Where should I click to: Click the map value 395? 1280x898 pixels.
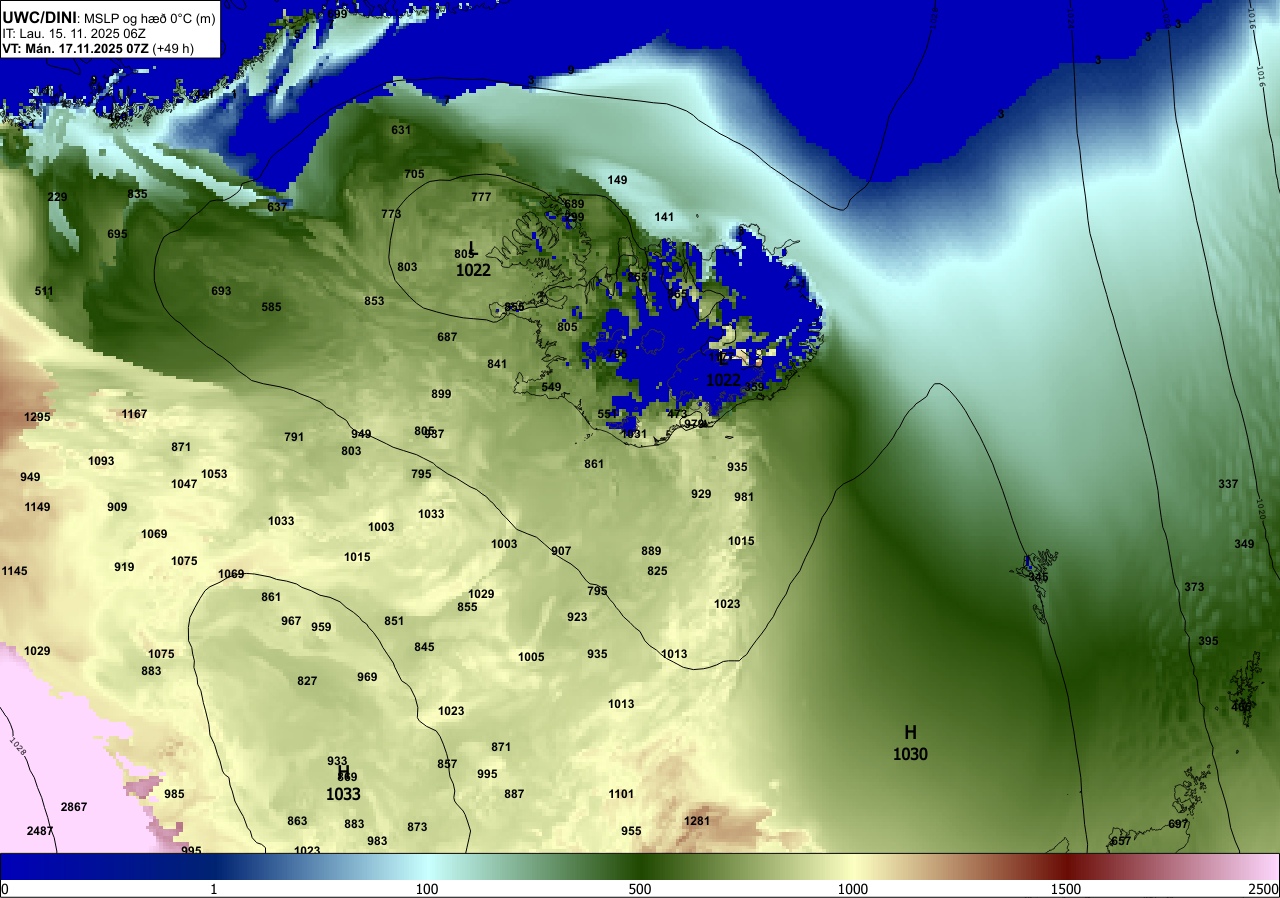tap(1208, 641)
